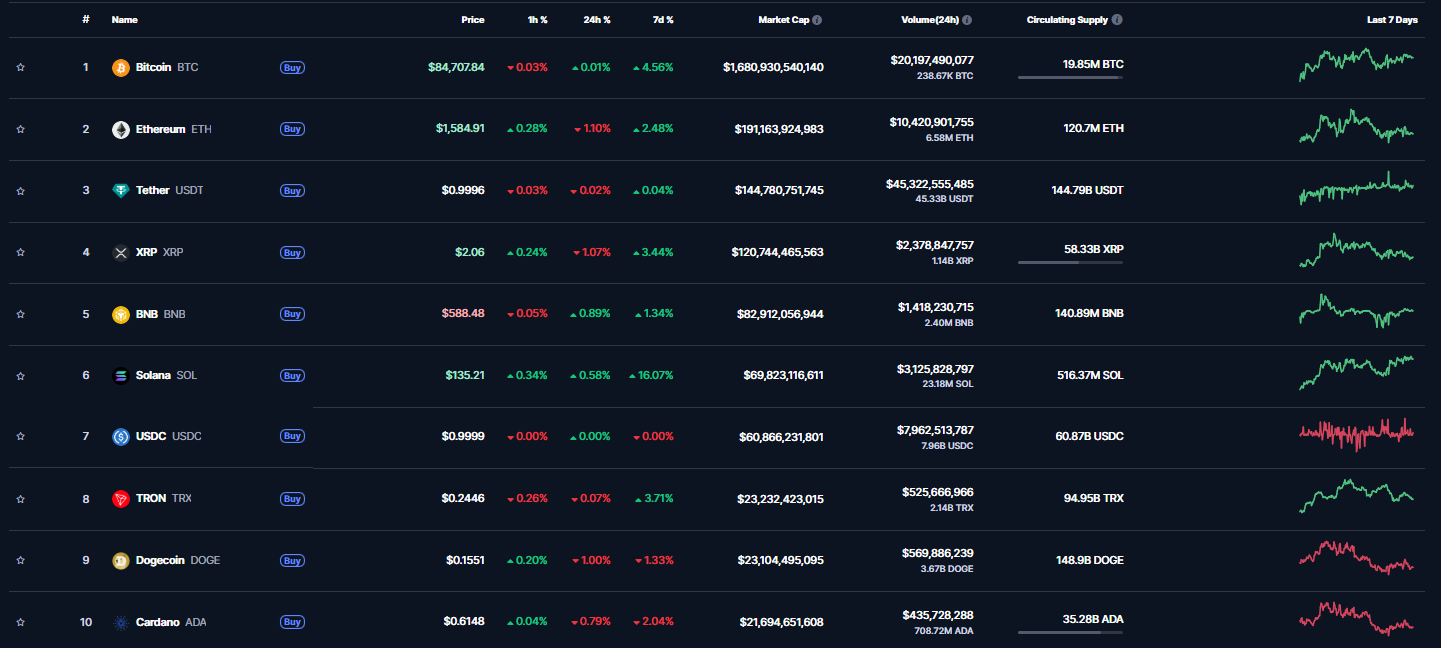Screen dimensions: 1441x648
Task: Star Bitcoin to add to watchlist
Action: (x=20, y=68)
